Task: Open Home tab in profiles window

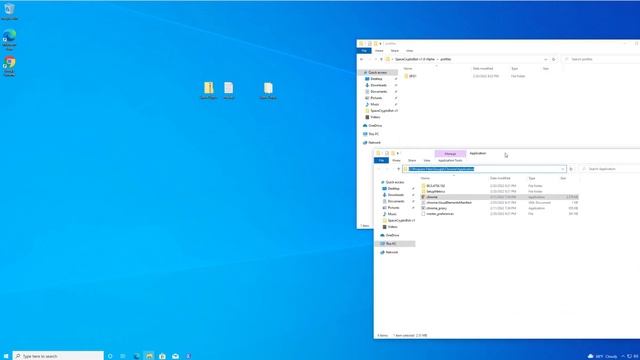Action: click(x=379, y=51)
